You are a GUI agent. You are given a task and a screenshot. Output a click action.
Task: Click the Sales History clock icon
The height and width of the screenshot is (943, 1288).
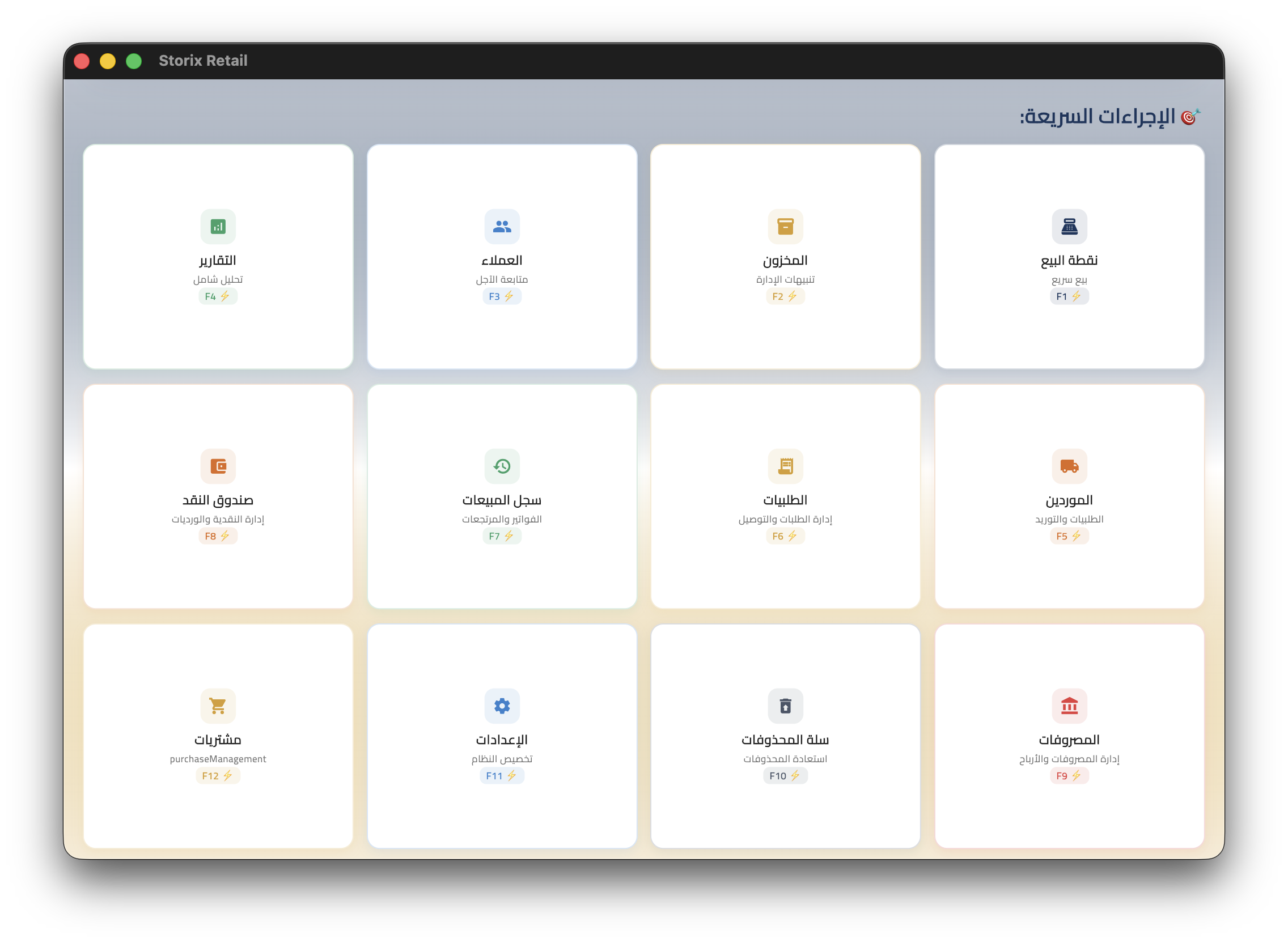tap(502, 466)
